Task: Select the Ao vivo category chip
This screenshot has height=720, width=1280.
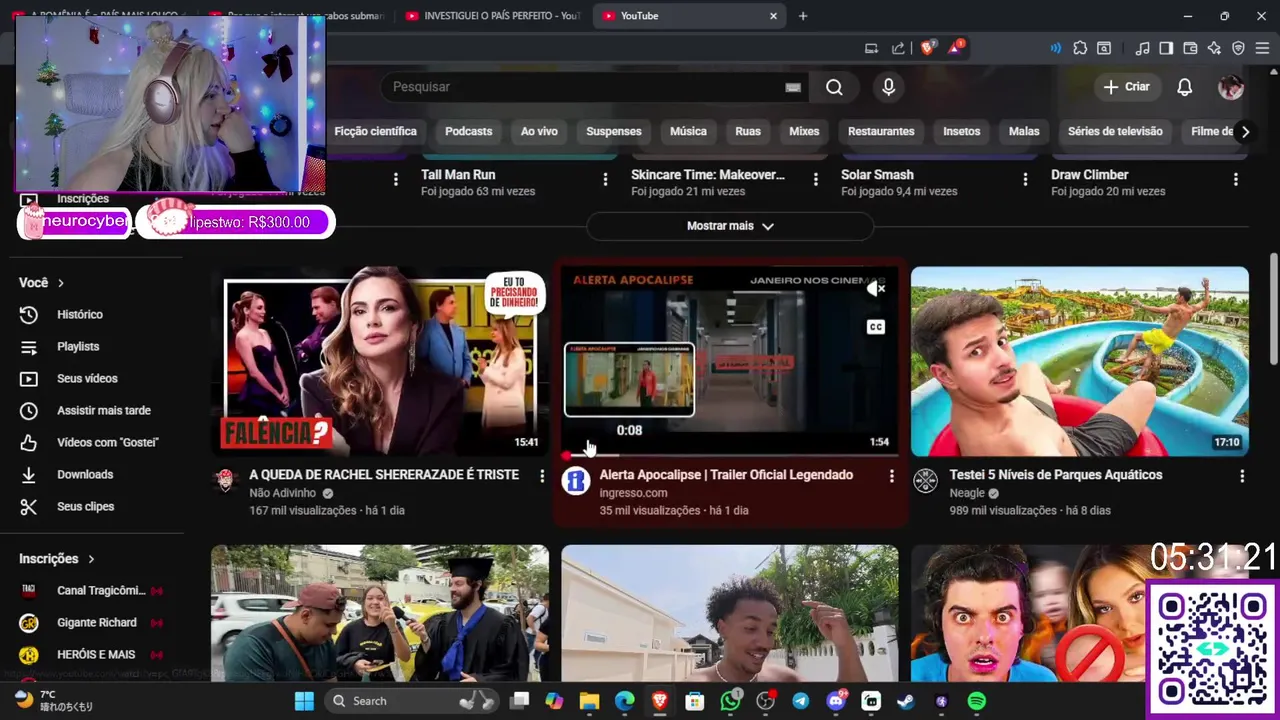Action: [539, 131]
